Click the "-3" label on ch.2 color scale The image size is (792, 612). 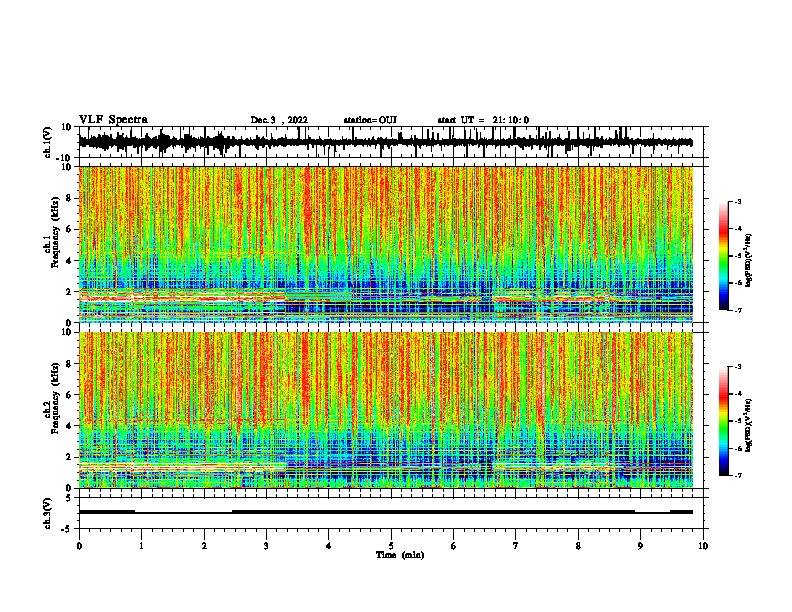click(738, 367)
